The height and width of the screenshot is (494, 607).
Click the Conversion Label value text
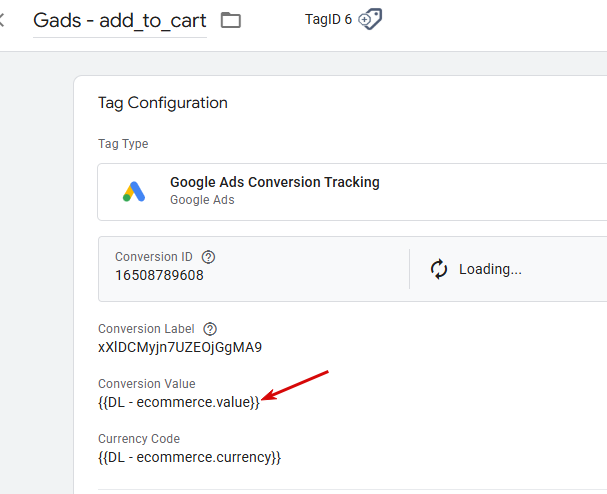click(x=180, y=347)
